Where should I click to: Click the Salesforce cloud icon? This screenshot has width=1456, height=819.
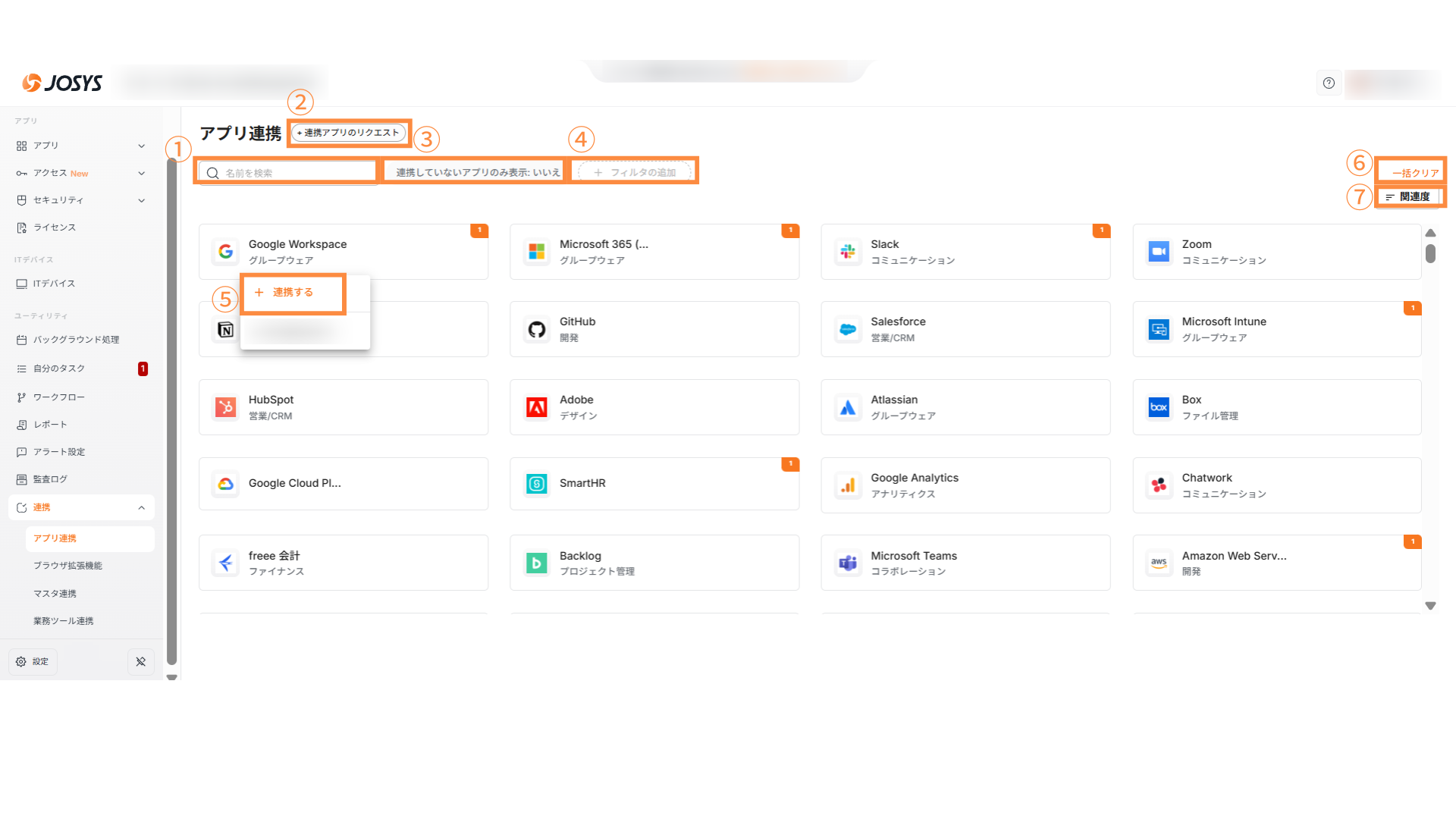[848, 329]
